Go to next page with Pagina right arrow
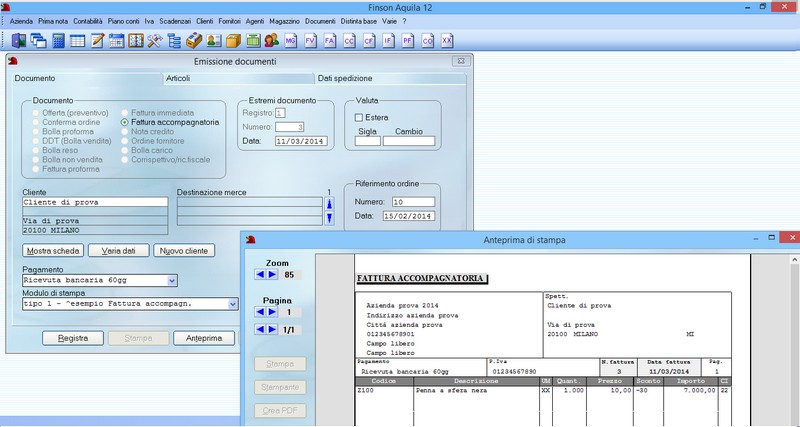This screenshot has height=427, width=800. click(272, 312)
